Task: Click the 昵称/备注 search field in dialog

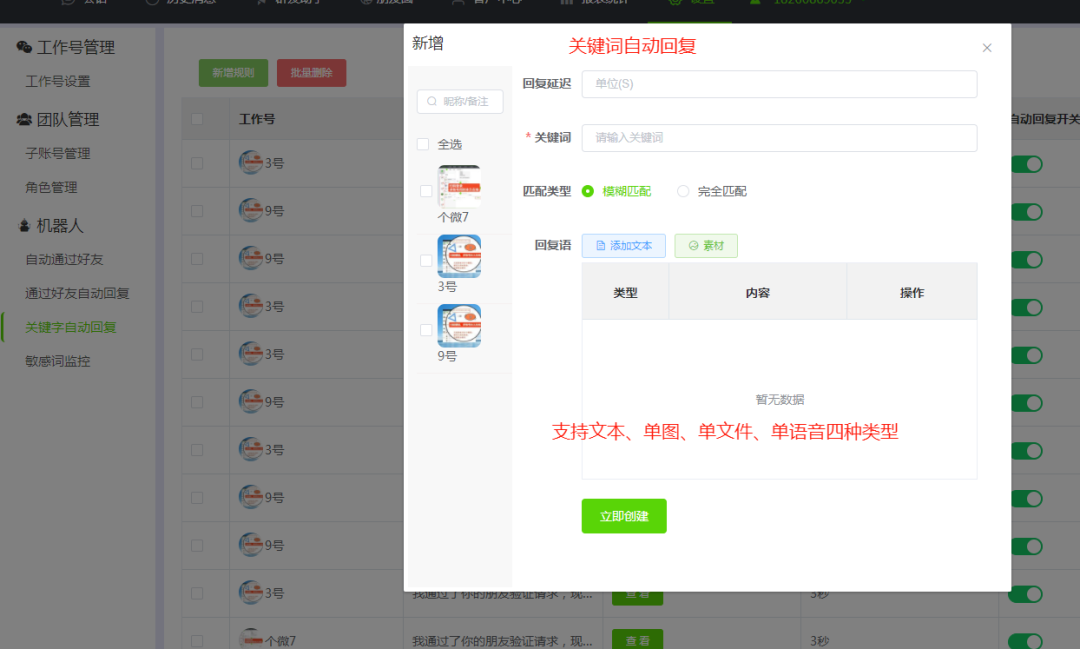Action: pyautogui.click(x=460, y=101)
